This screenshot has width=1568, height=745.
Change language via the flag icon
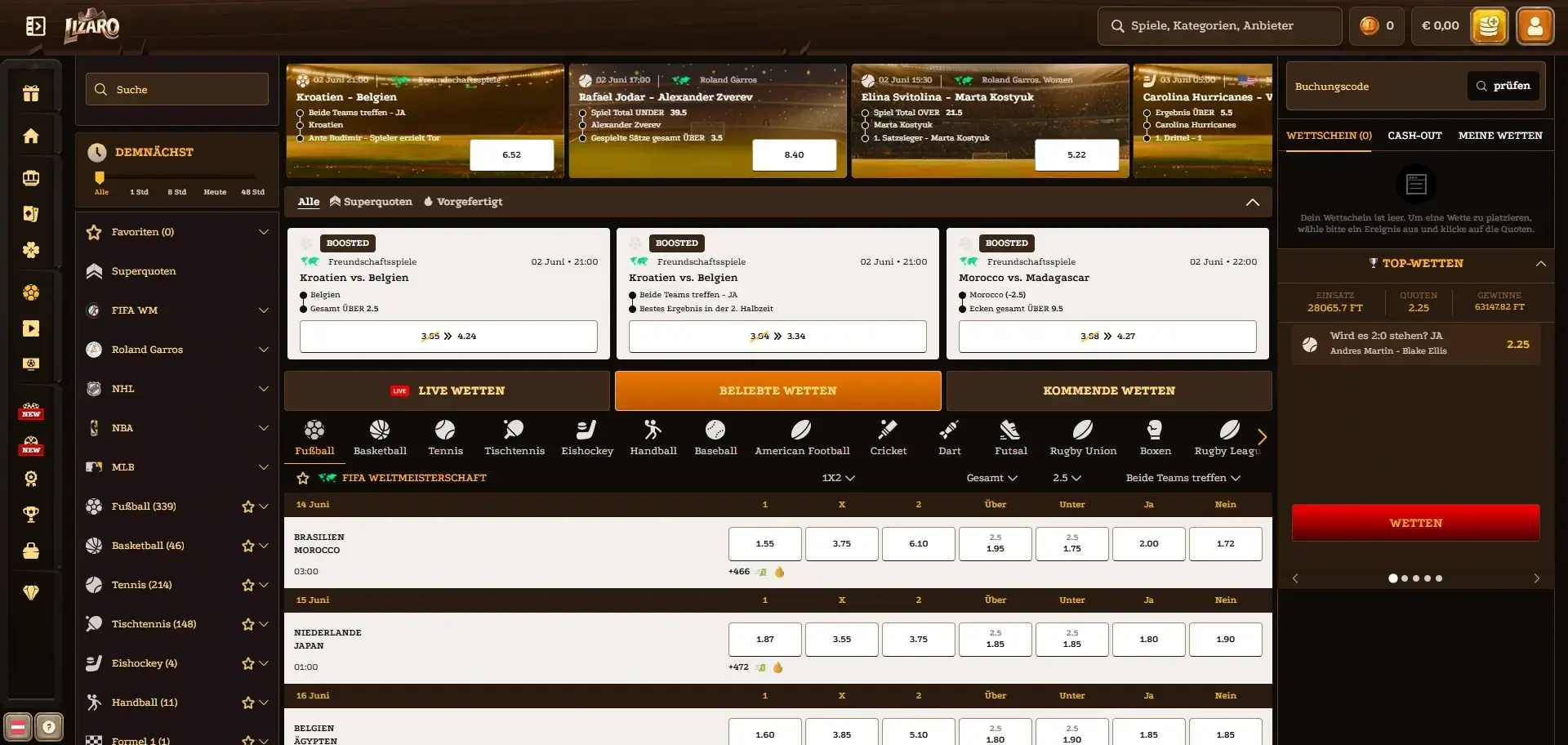[18, 726]
